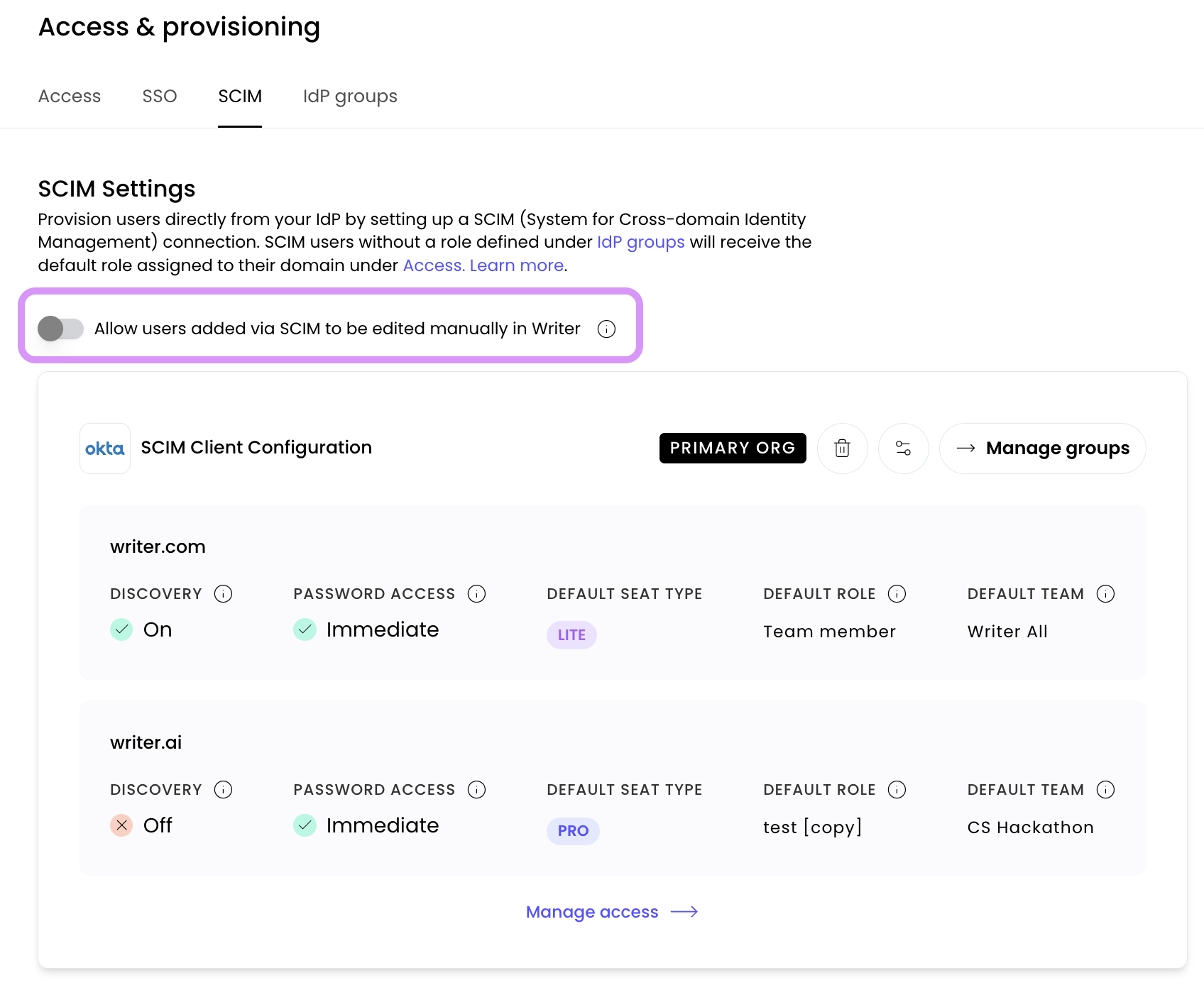Viewport: 1204px width, 990px height.
Task: Switch to the SSO tab
Action: pyautogui.click(x=160, y=97)
